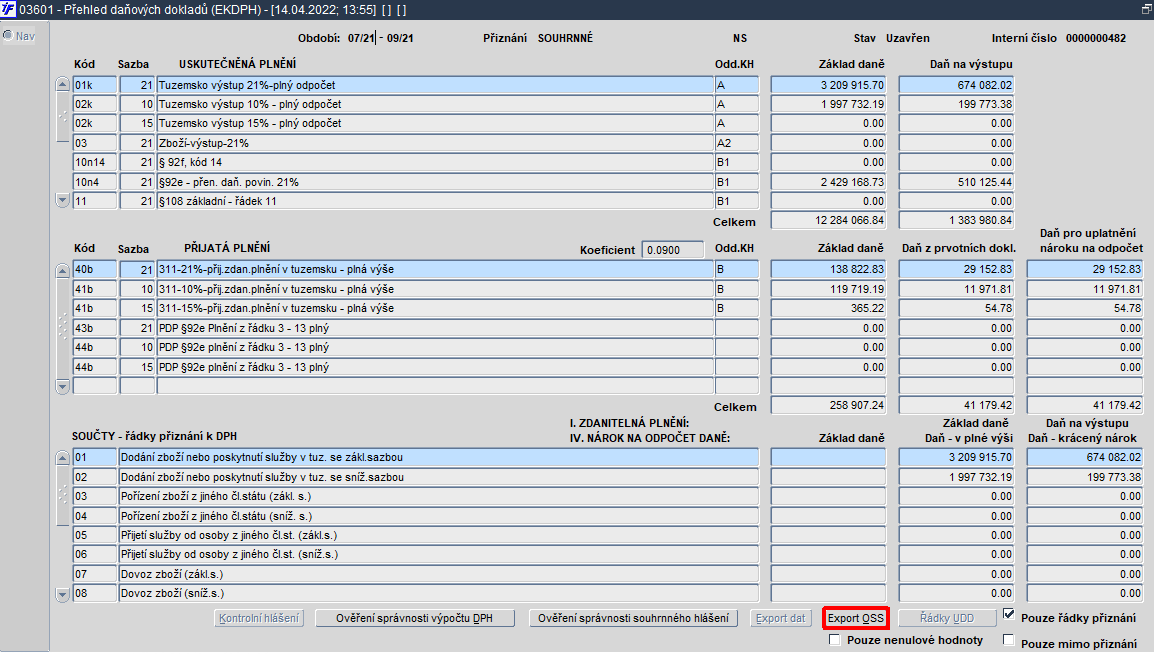Select row 07 Dovoz zboží (zákl.s.)
1154x654 pixels.
click(x=439, y=574)
